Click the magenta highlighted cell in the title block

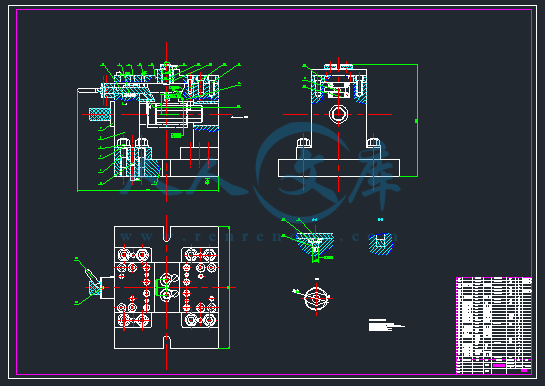click(x=499, y=366)
